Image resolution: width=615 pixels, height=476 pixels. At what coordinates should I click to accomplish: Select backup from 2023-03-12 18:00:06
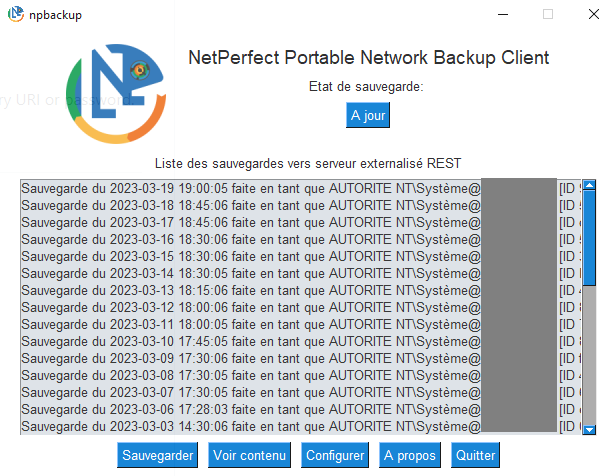pyautogui.click(x=300, y=307)
